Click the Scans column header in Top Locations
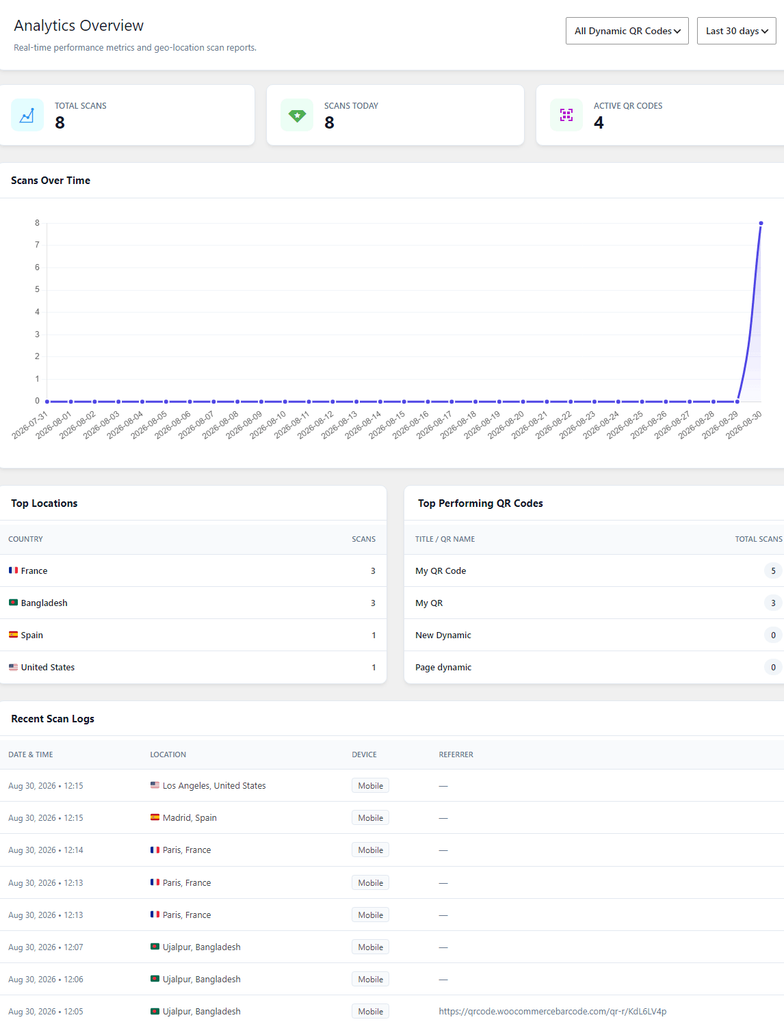The height and width of the screenshot is (1024, 784). (x=363, y=539)
